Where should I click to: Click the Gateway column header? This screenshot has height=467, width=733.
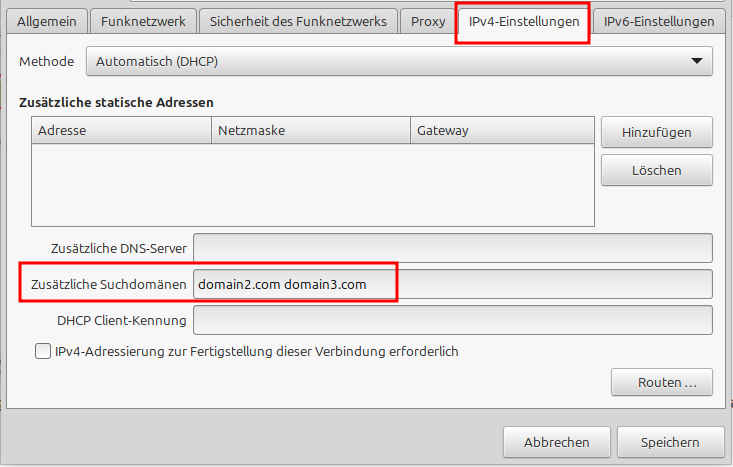click(x=500, y=131)
